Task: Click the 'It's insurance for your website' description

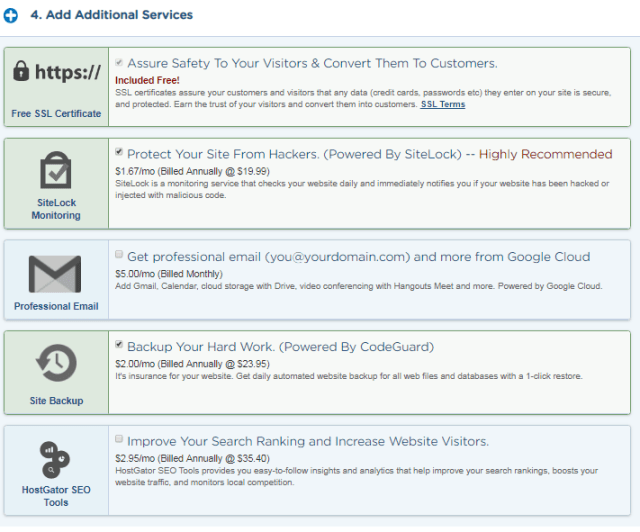Action: [349, 376]
